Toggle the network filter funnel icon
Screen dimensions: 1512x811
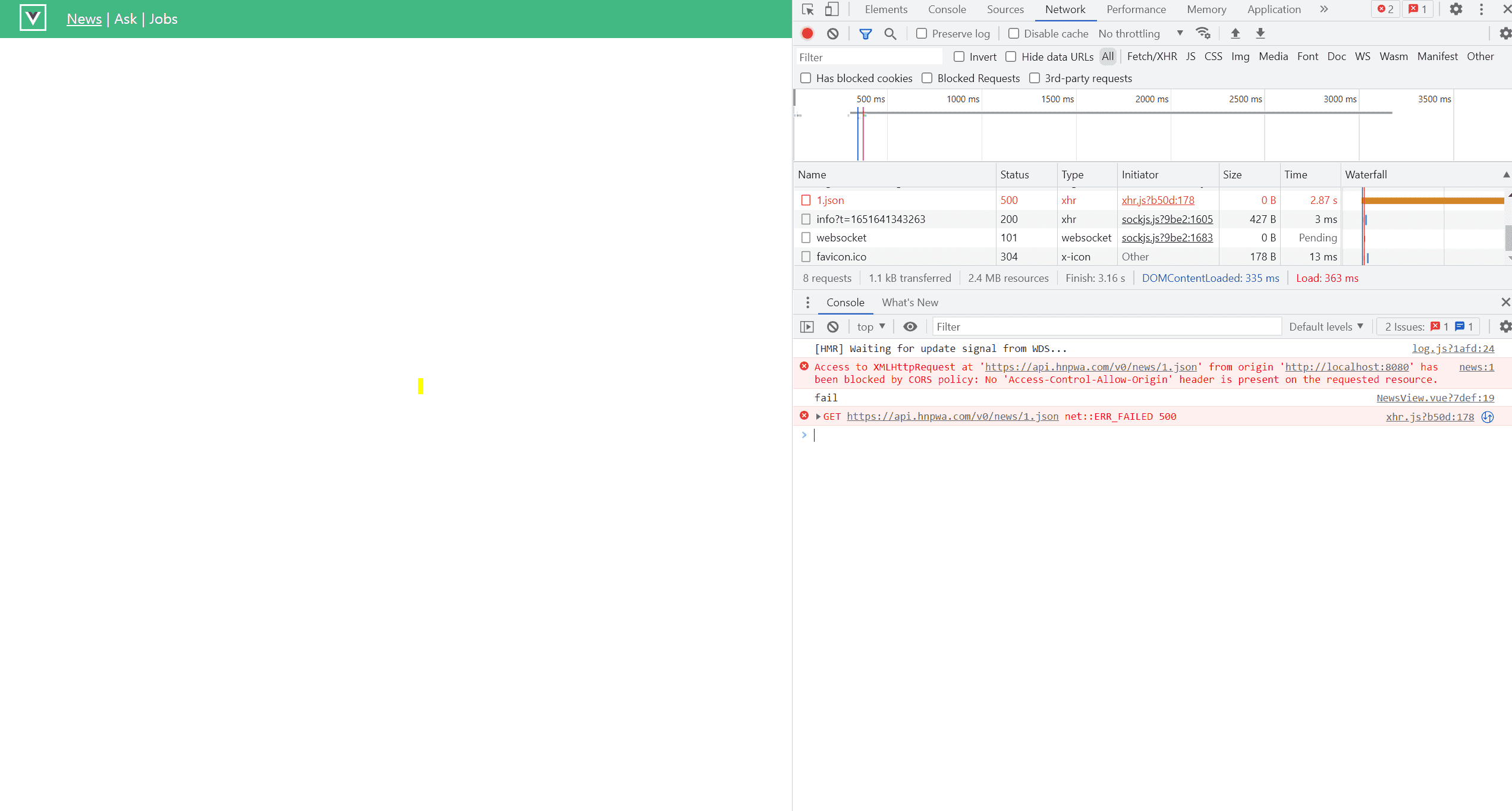tap(865, 34)
